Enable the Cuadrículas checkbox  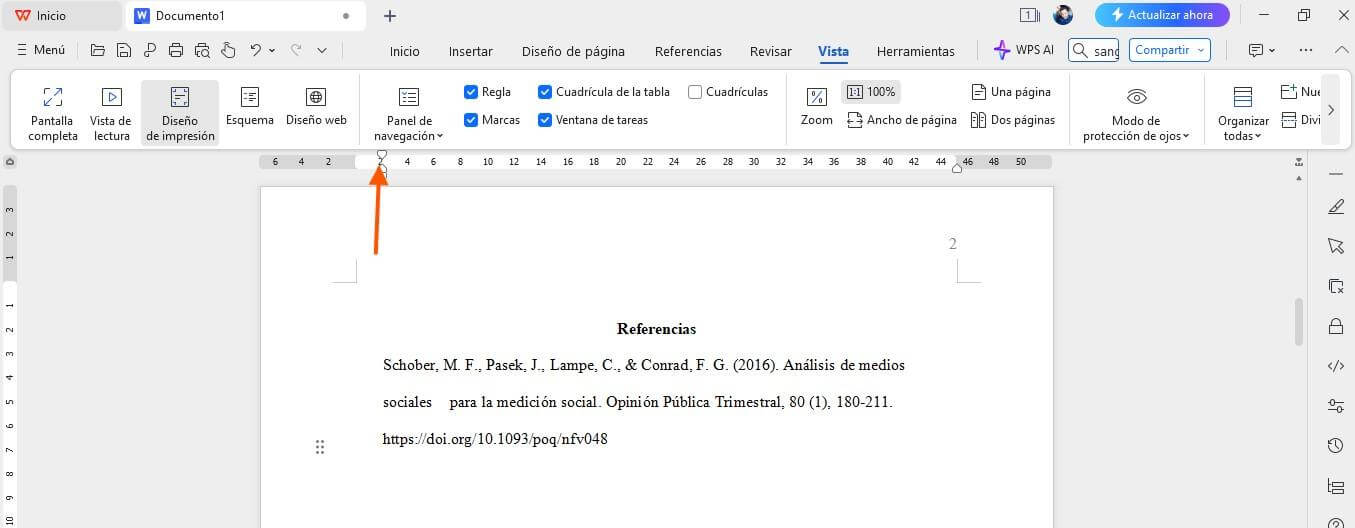coord(695,92)
